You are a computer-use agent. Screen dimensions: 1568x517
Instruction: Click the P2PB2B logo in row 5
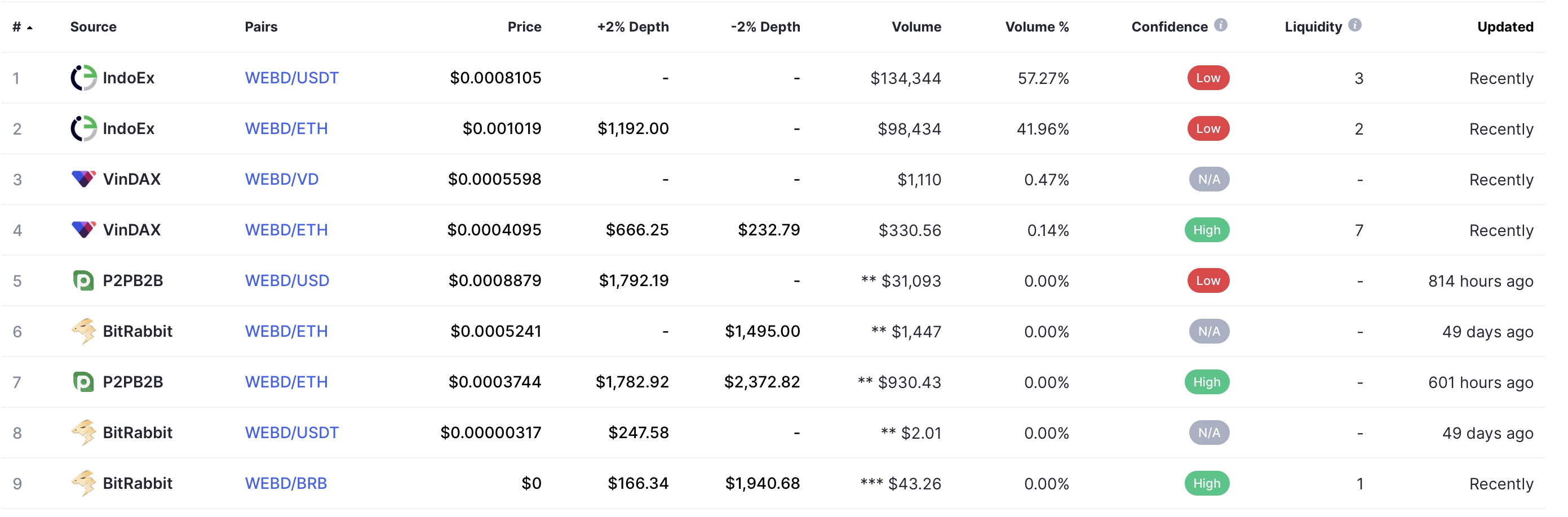(x=83, y=280)
